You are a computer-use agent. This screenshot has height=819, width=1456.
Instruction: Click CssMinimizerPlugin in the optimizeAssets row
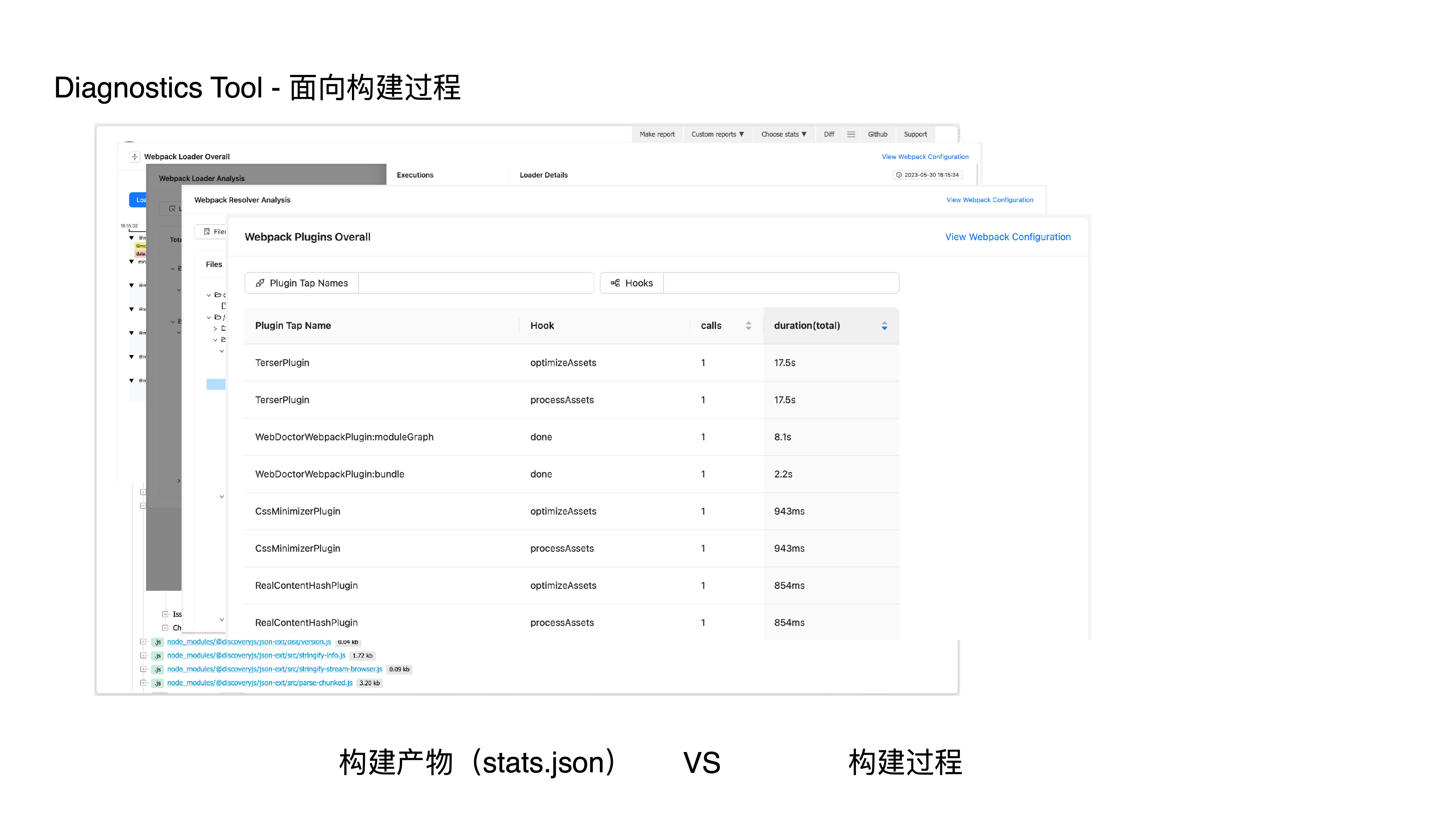297,512
